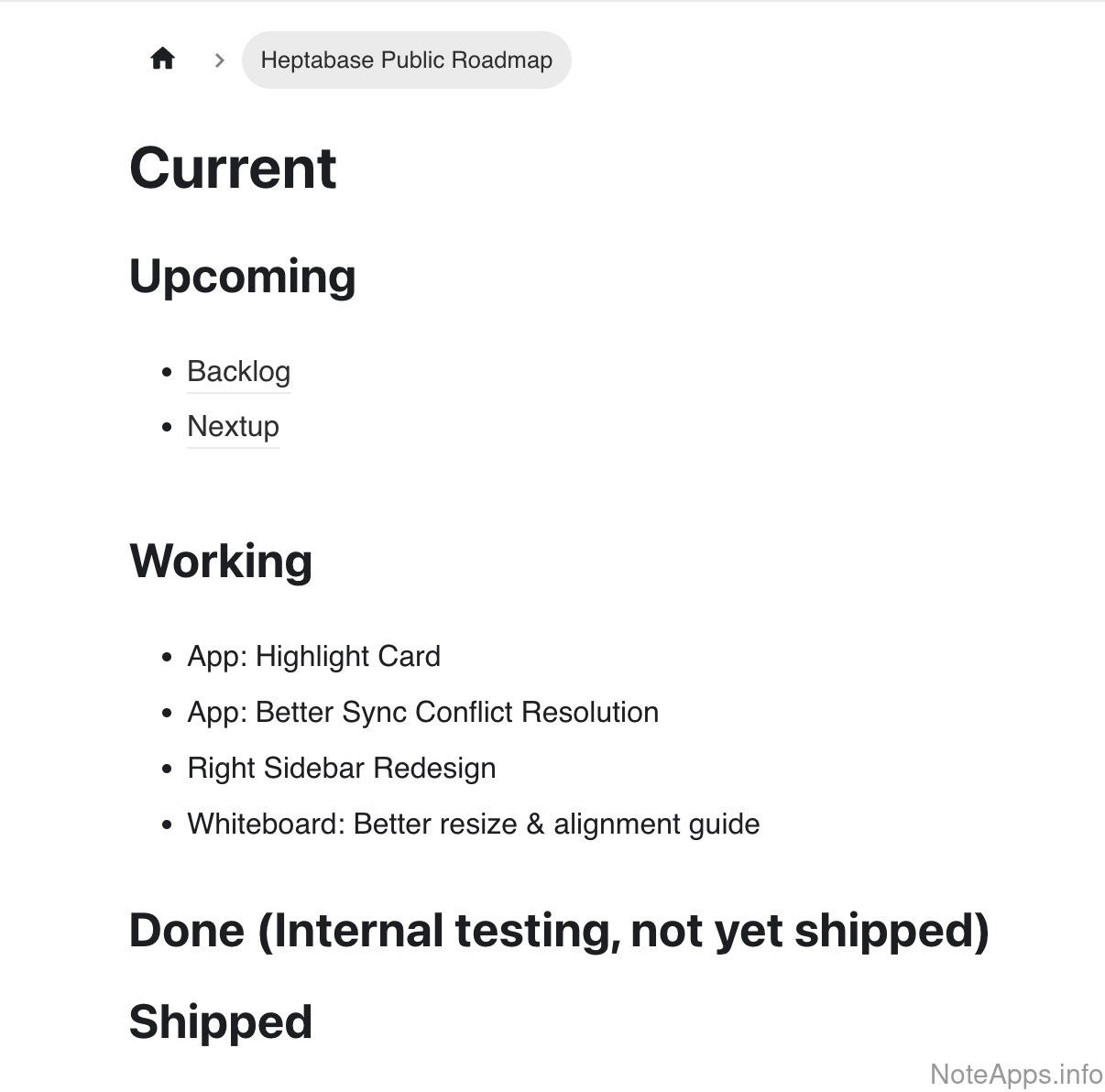Click the Working section heading
Image resolution: width=1105 pixels, height=1092 pixels.
(221, 561)
